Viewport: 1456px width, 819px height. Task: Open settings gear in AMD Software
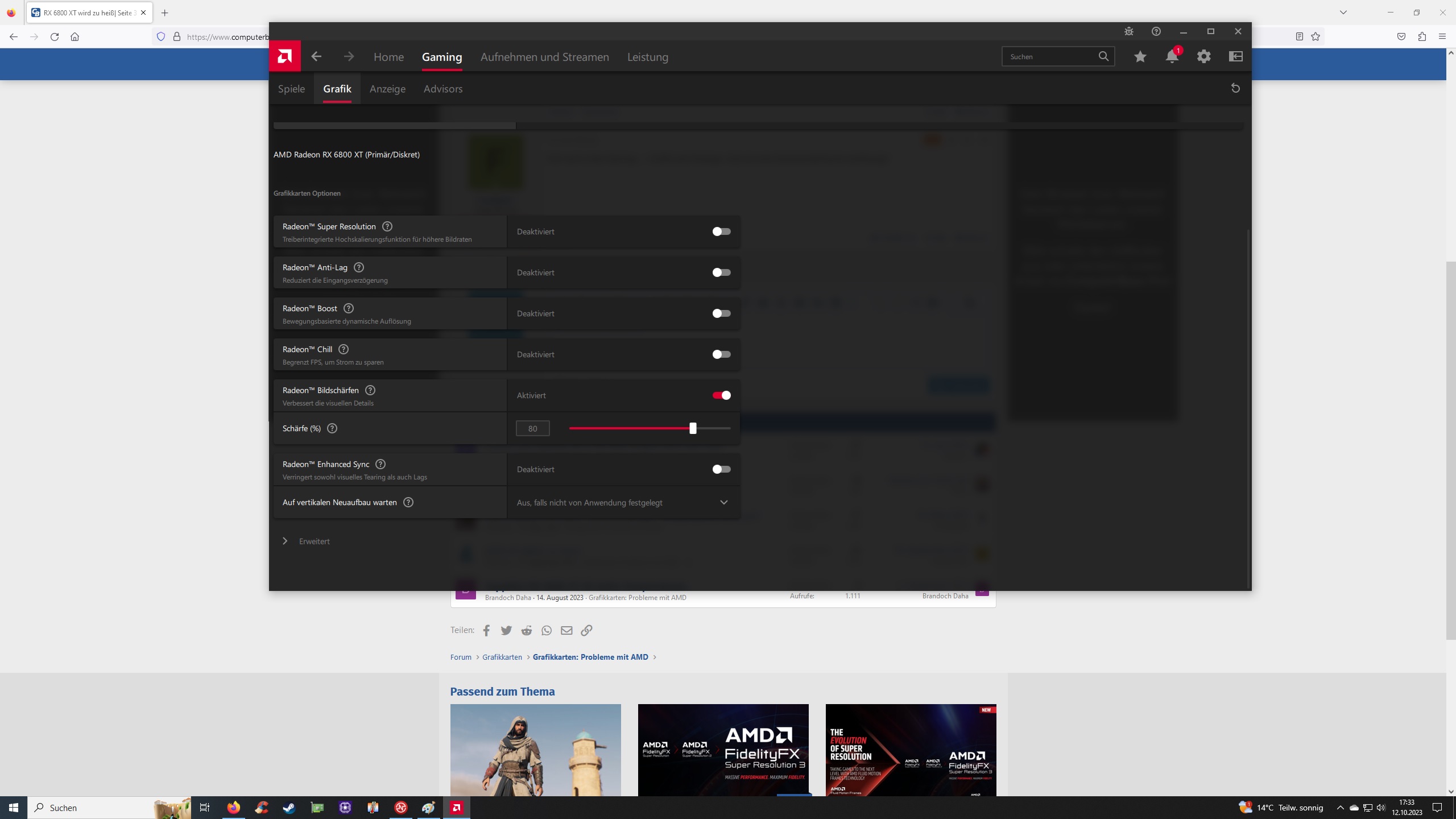click(1203, 56)
